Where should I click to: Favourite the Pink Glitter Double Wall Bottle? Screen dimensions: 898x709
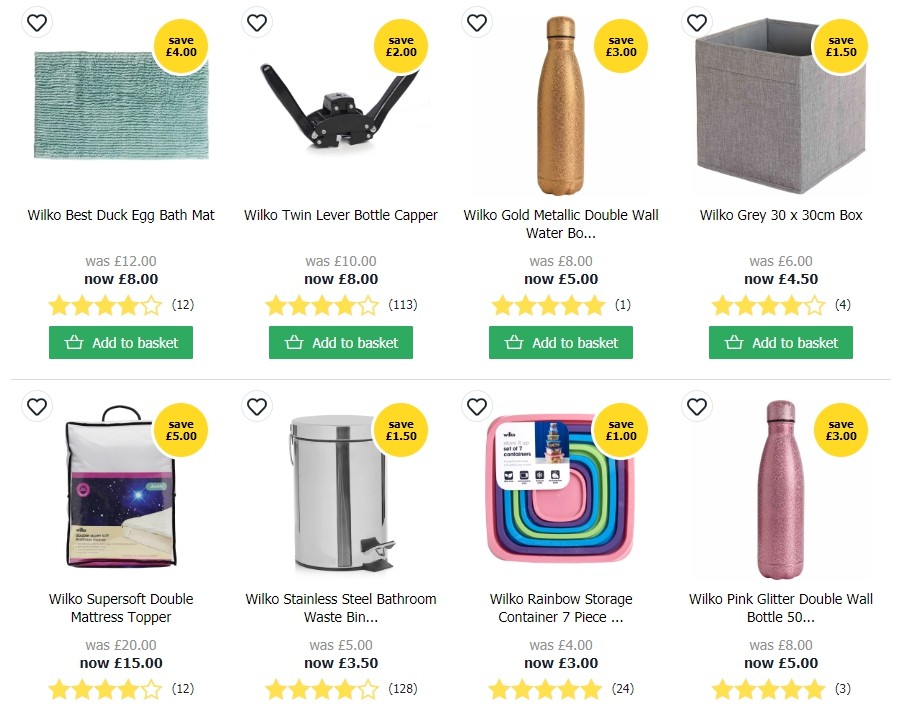coord(697,407)
